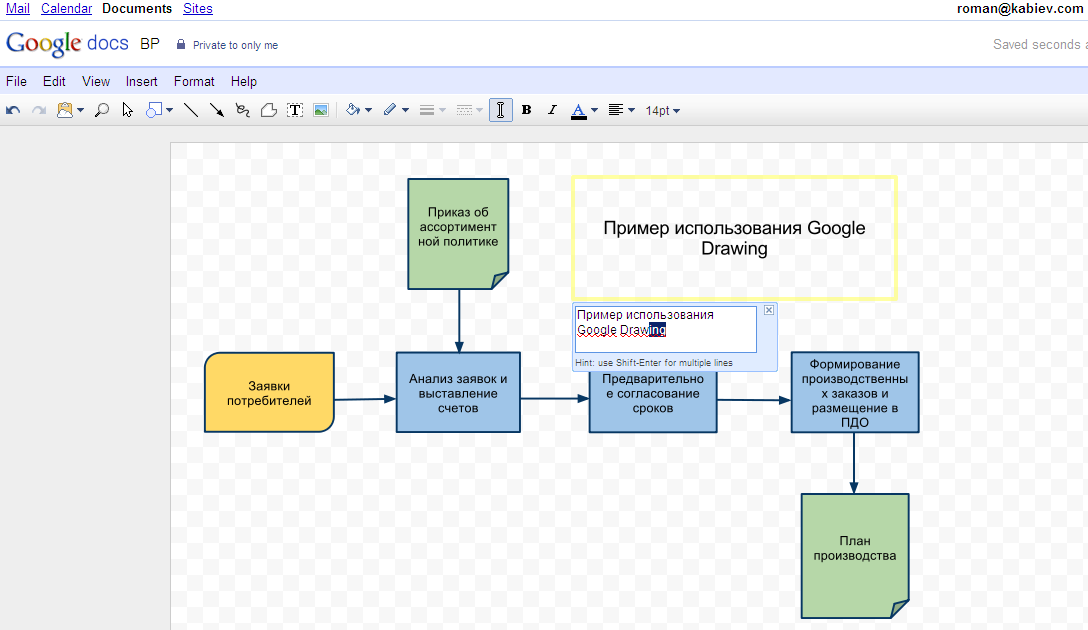The image size is (1088, 630).
Task: Click the Fill color paint bucket
Action: [353, 110]
